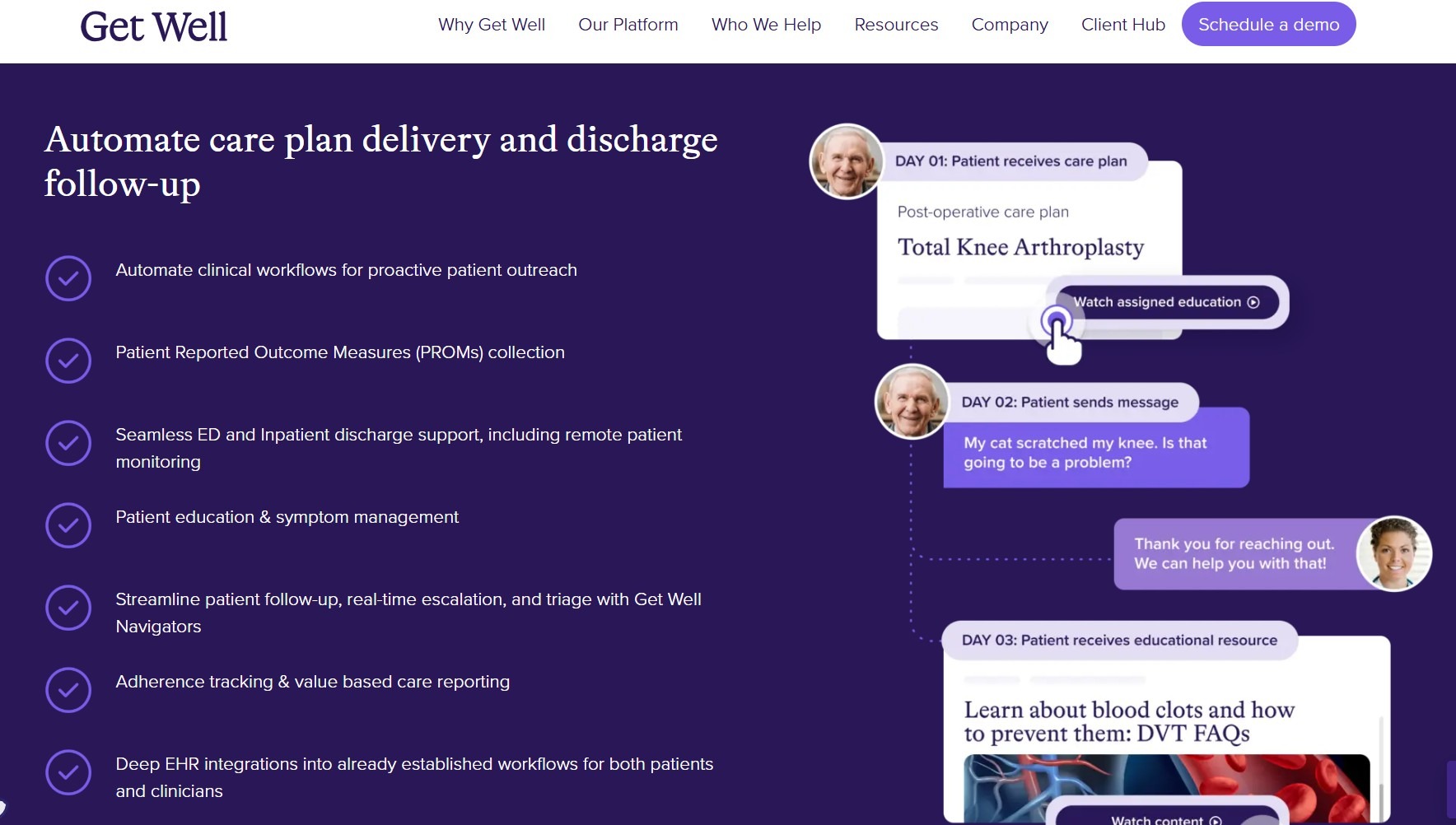Click patient avatar next to DAY 01

847,161
